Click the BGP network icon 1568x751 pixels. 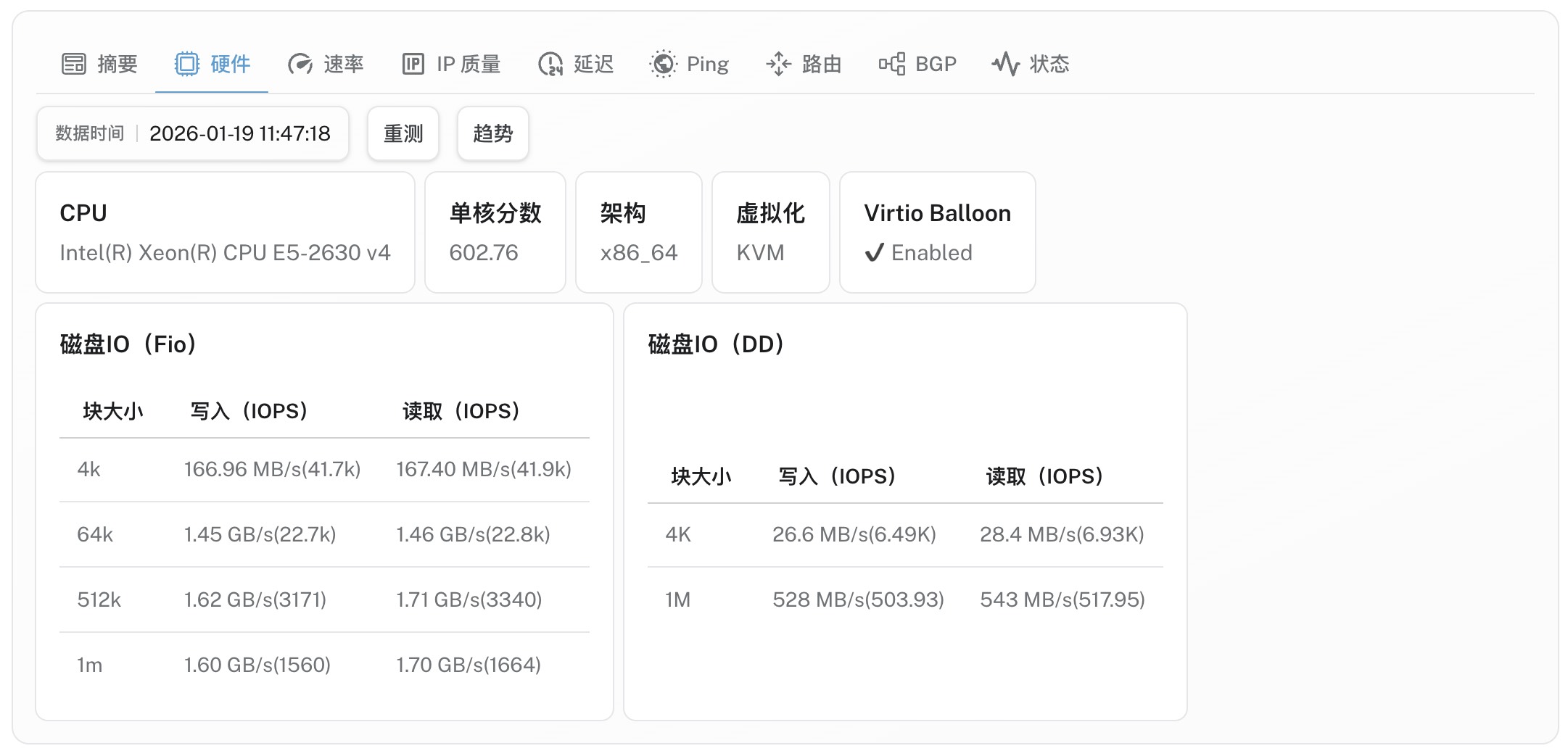click(x=892, y=65)
